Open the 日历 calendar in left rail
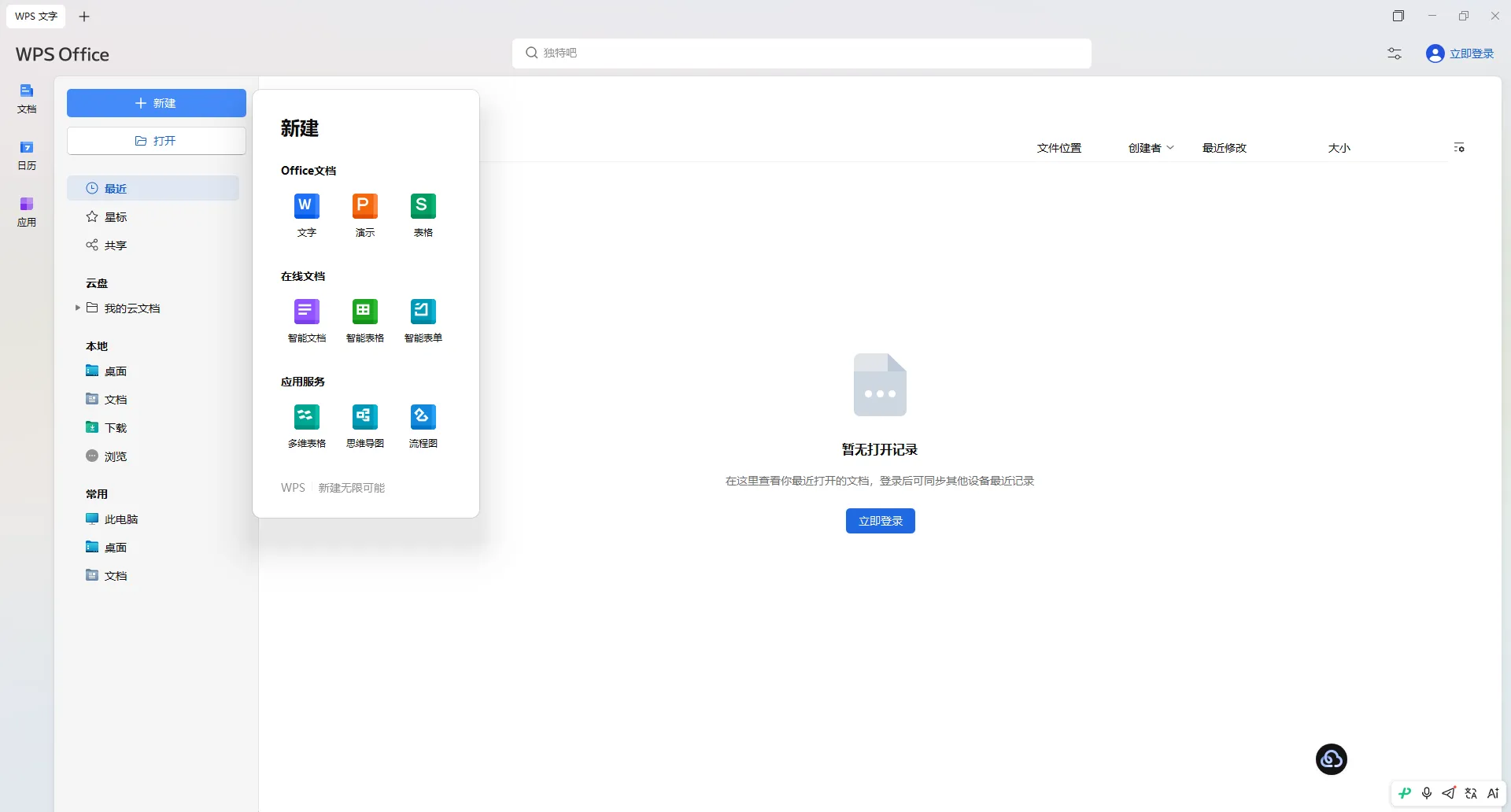Image resolution: width=1511 pixels, height=812 pixels. [27, 155]
